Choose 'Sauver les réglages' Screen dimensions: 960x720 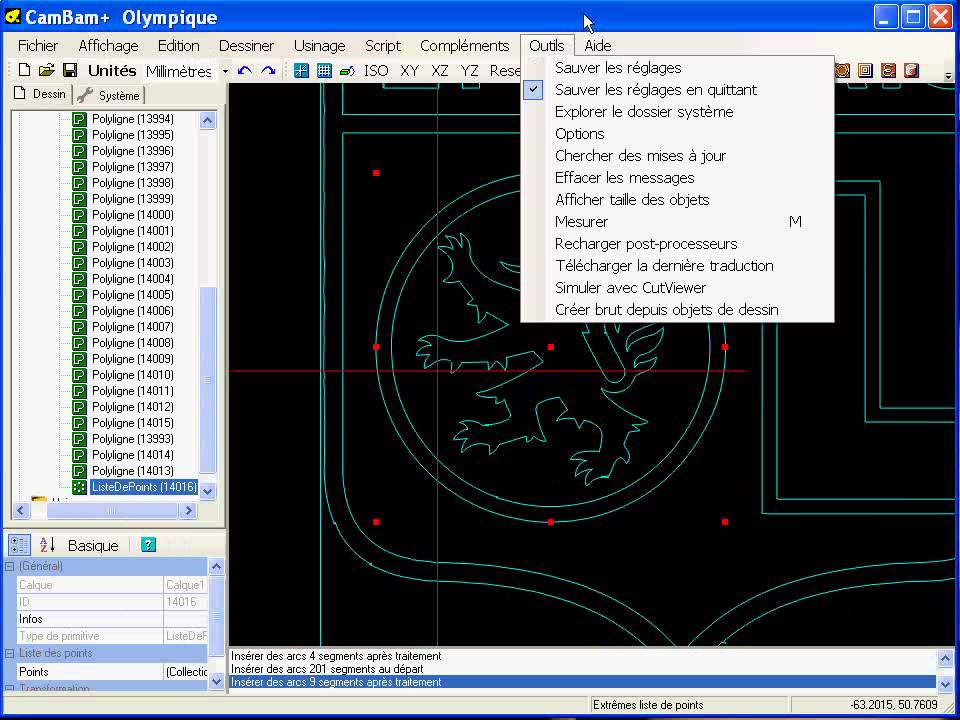678,68
